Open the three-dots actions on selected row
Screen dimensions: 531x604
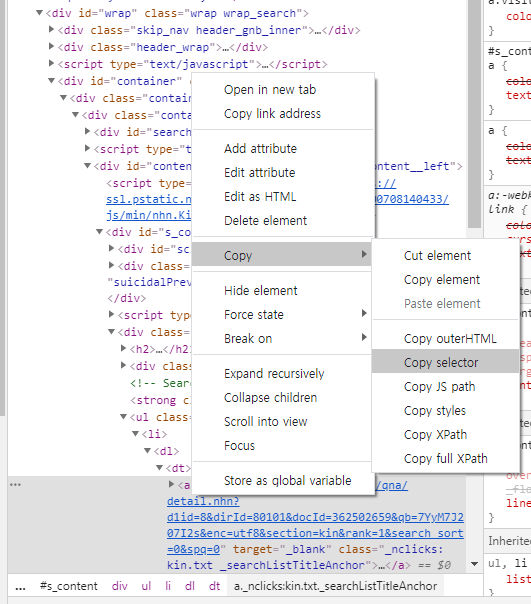pyautogui.click(x=15, y=485)
